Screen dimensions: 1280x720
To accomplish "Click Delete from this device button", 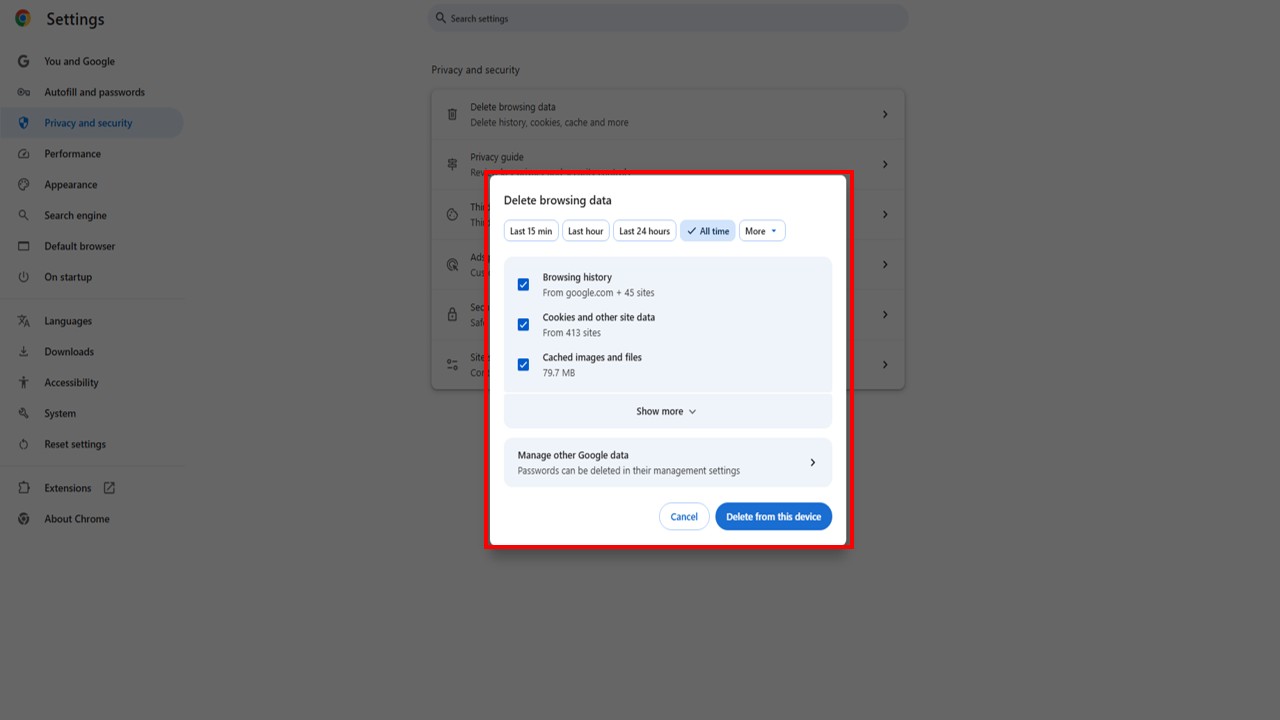I will pyautogui.click(x=773, y=517).
